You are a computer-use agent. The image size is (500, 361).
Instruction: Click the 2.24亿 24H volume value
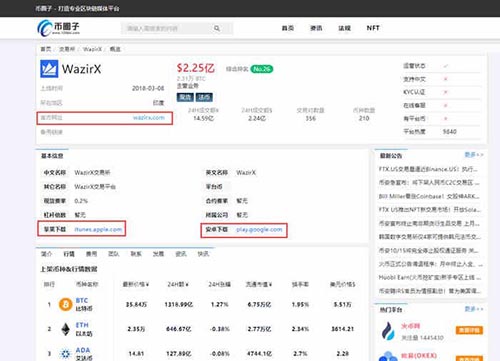pyautogui.click(x=257, y=118)
